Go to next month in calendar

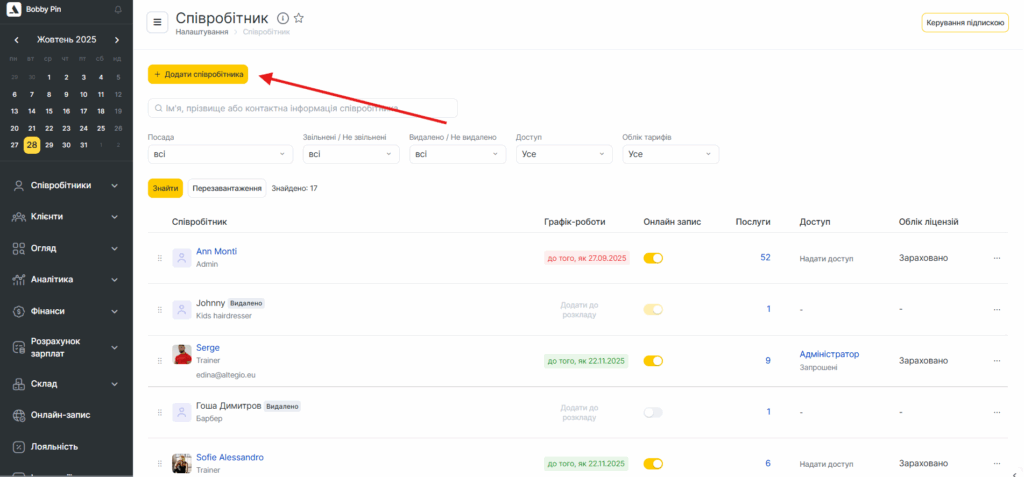117,40
